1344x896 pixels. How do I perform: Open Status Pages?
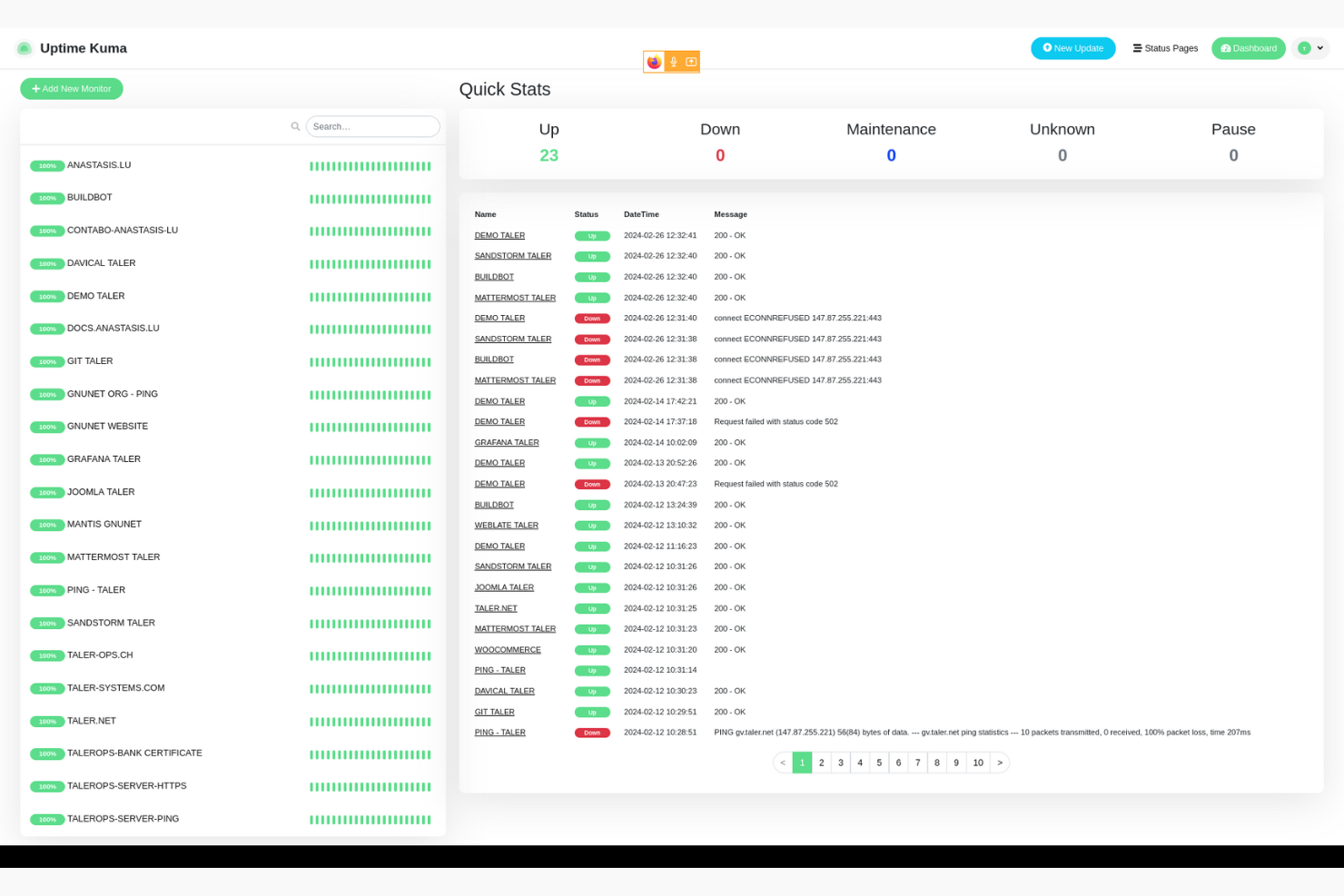(x=1165, y=48)
